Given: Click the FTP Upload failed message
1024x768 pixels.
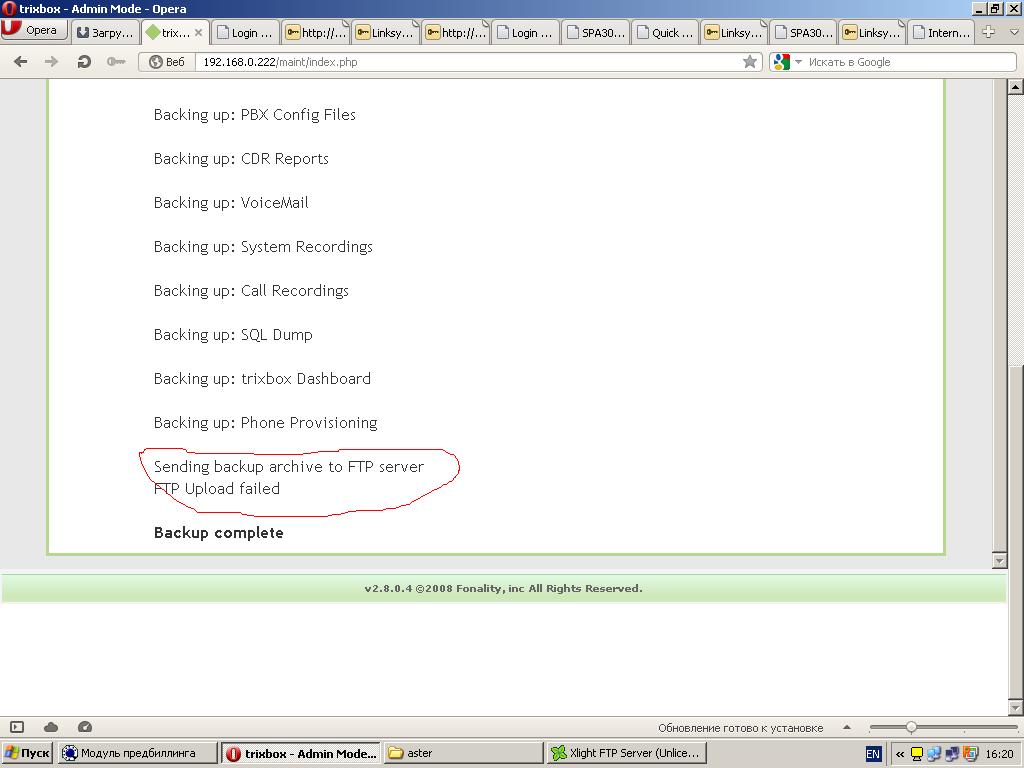Looking at the screenshot, I should click(x=217, y=488).
